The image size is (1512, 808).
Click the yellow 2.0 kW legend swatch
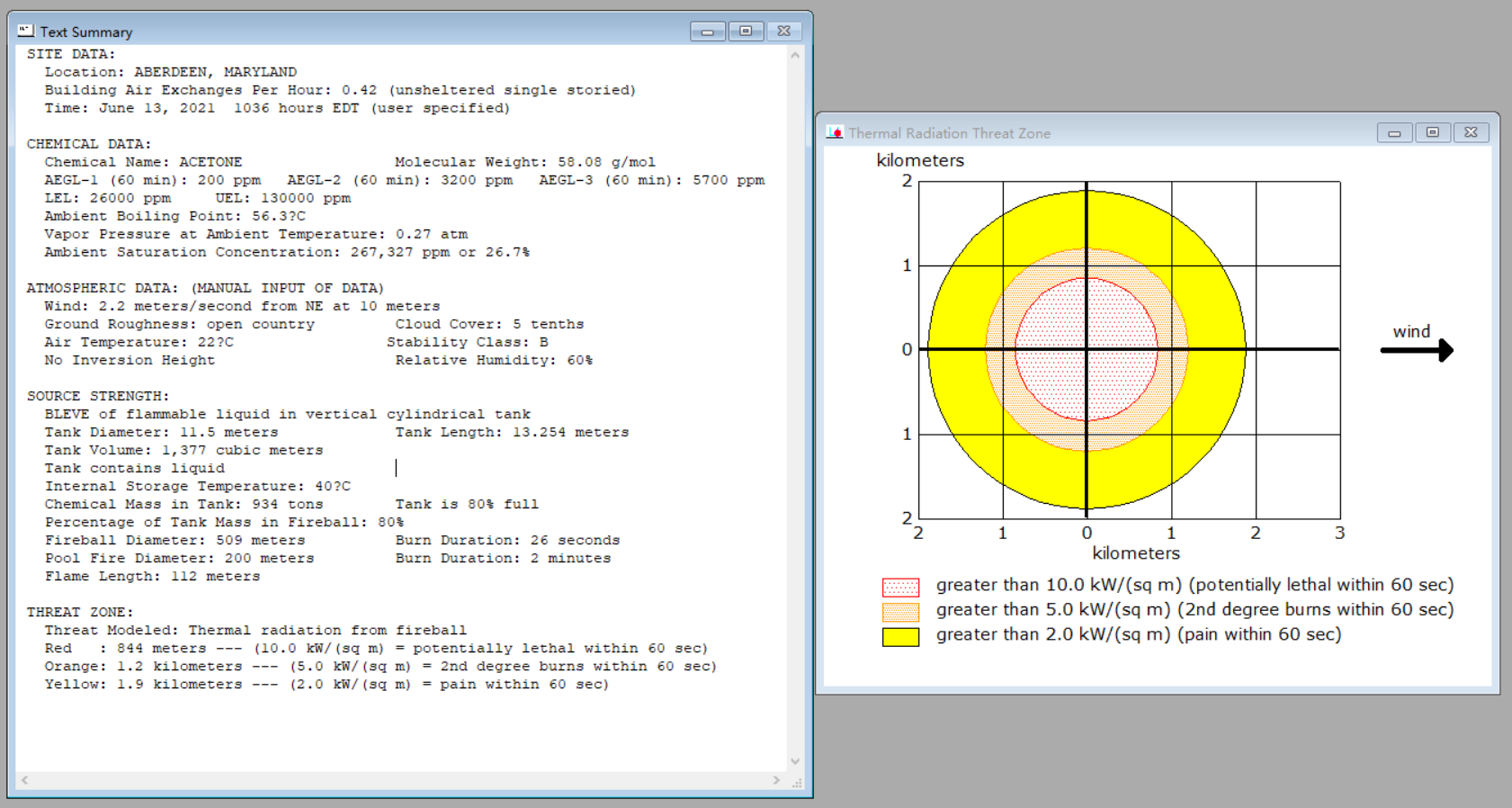[900, 637]
